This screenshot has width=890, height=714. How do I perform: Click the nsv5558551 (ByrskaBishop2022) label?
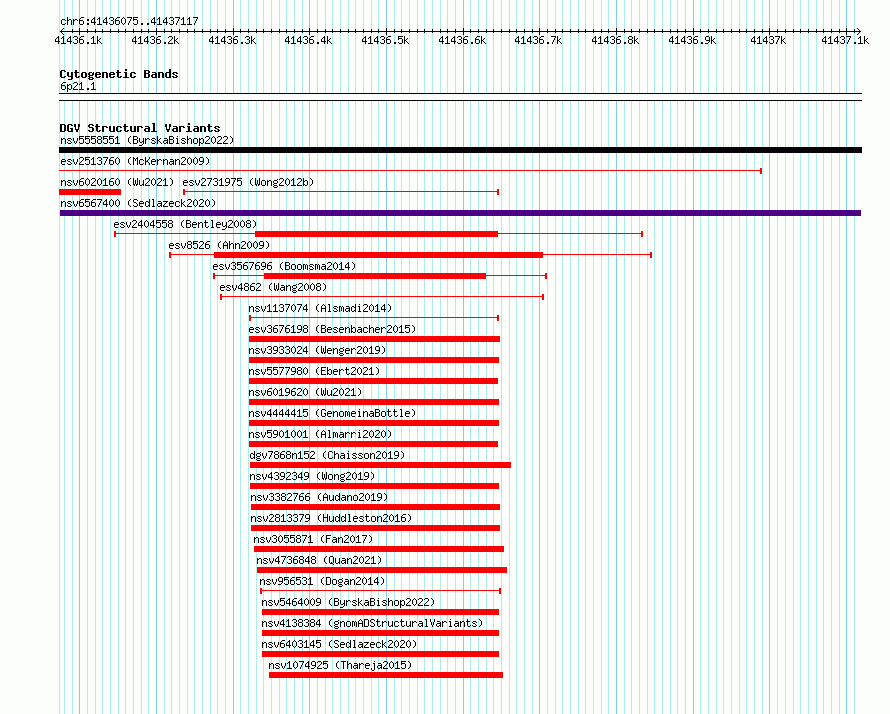pyautogui.click(x=147, y=140)
